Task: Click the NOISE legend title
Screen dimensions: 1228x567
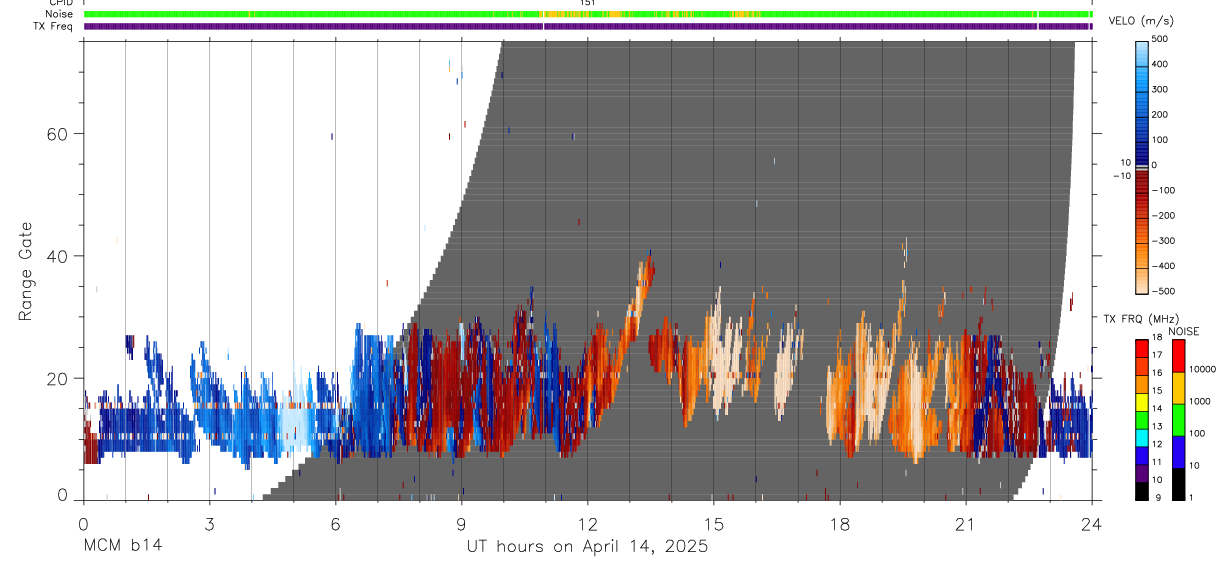Action: coord(1183,331)
